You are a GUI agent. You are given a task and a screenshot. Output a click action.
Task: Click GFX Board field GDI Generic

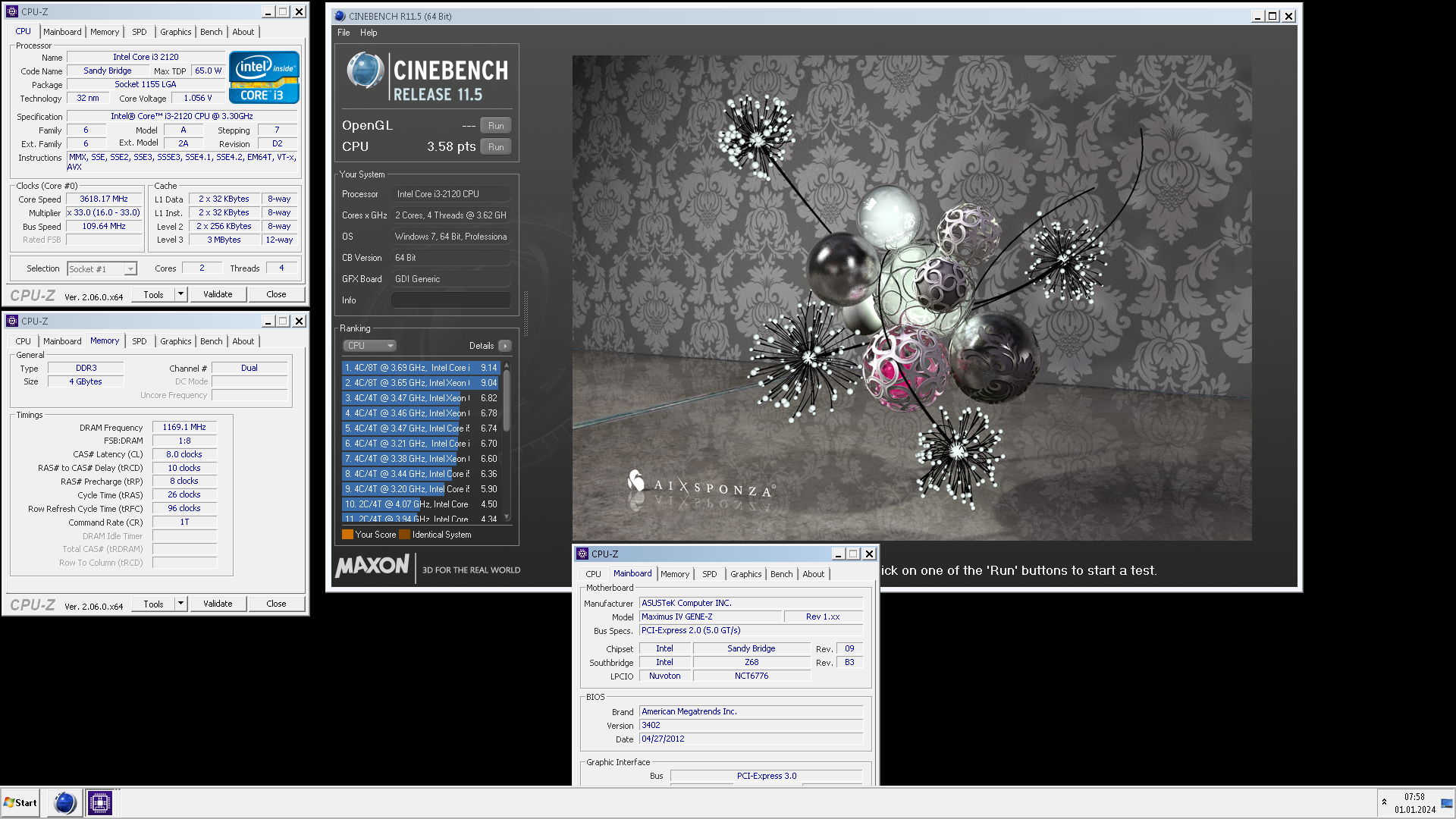[x=451, y=279]
